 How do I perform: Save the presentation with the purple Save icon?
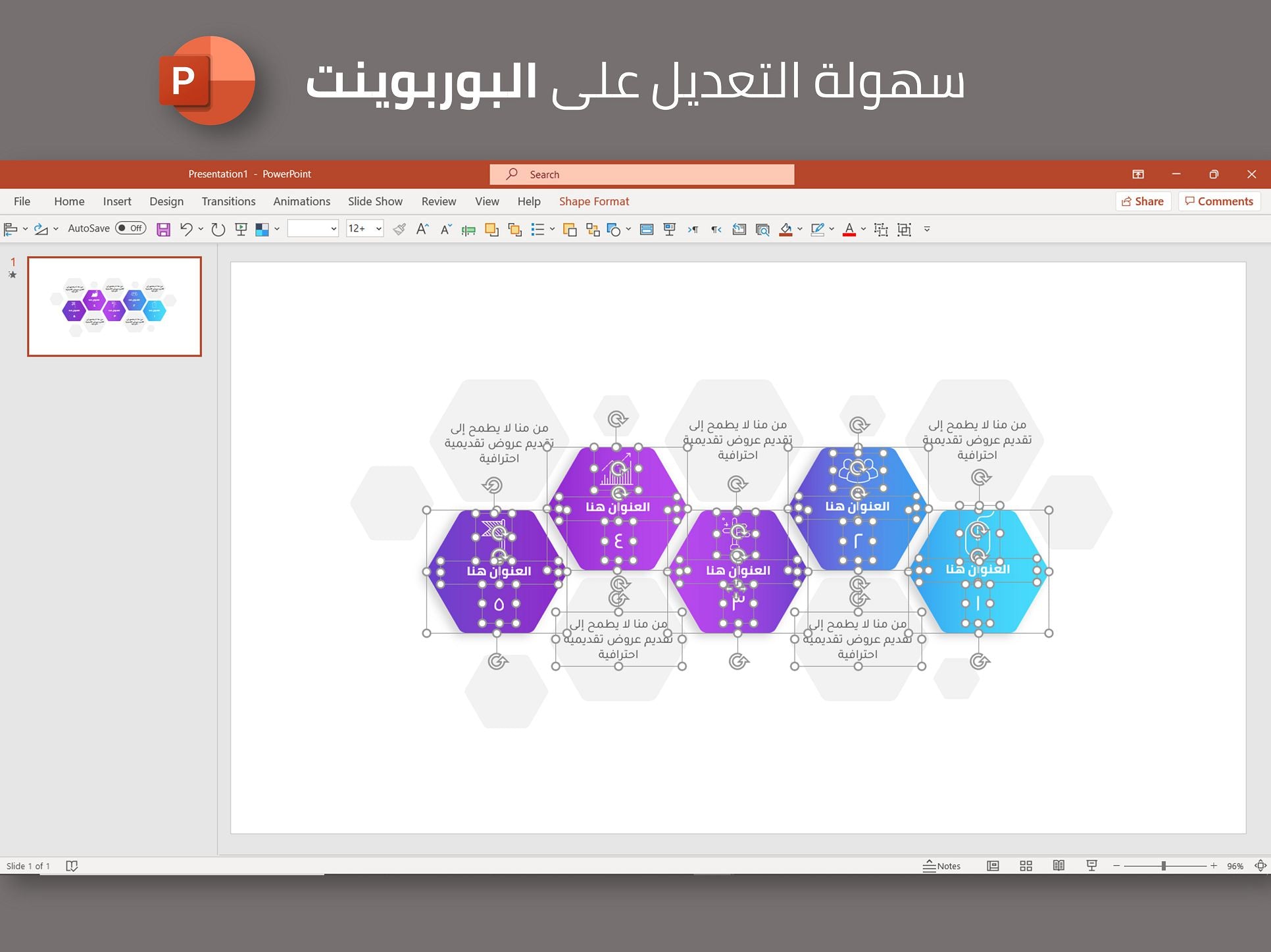[x=163, y=229]
